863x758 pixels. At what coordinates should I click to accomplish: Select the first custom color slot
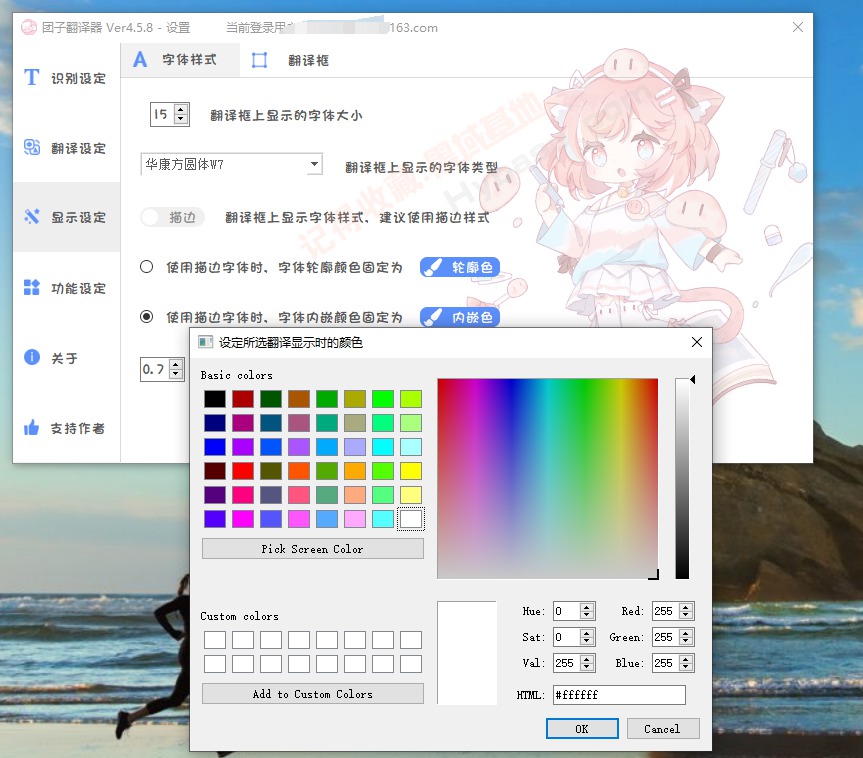(215, 640)
